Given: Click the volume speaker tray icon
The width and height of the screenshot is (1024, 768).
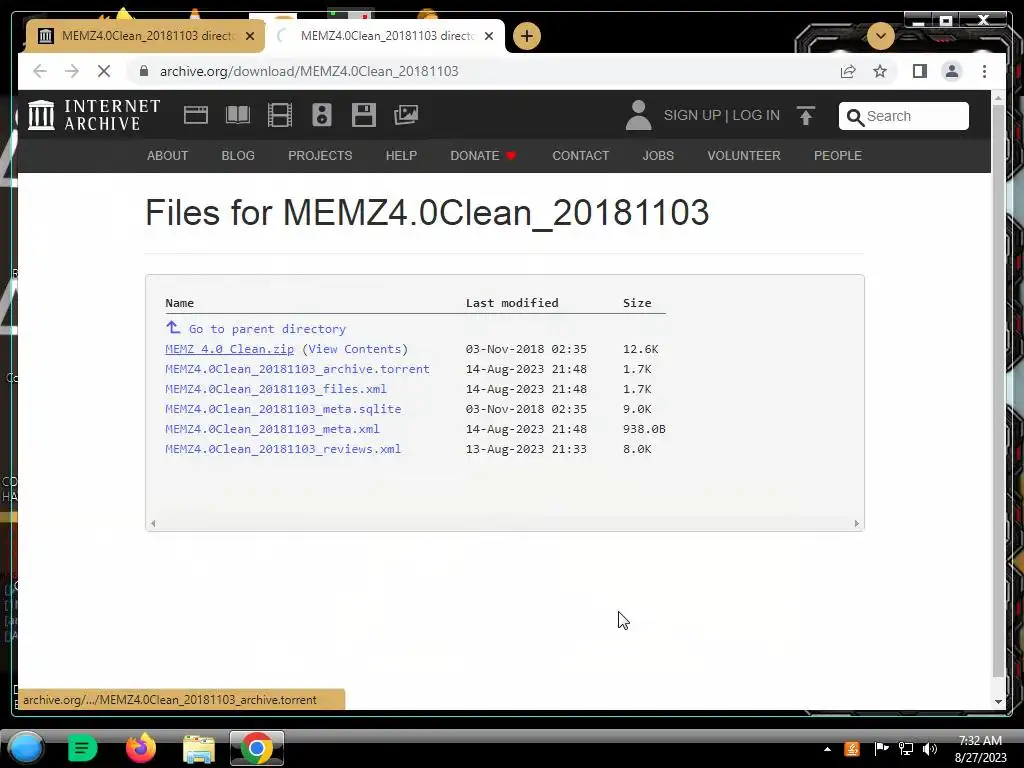Looking at the screenshot, I should 929,749.
